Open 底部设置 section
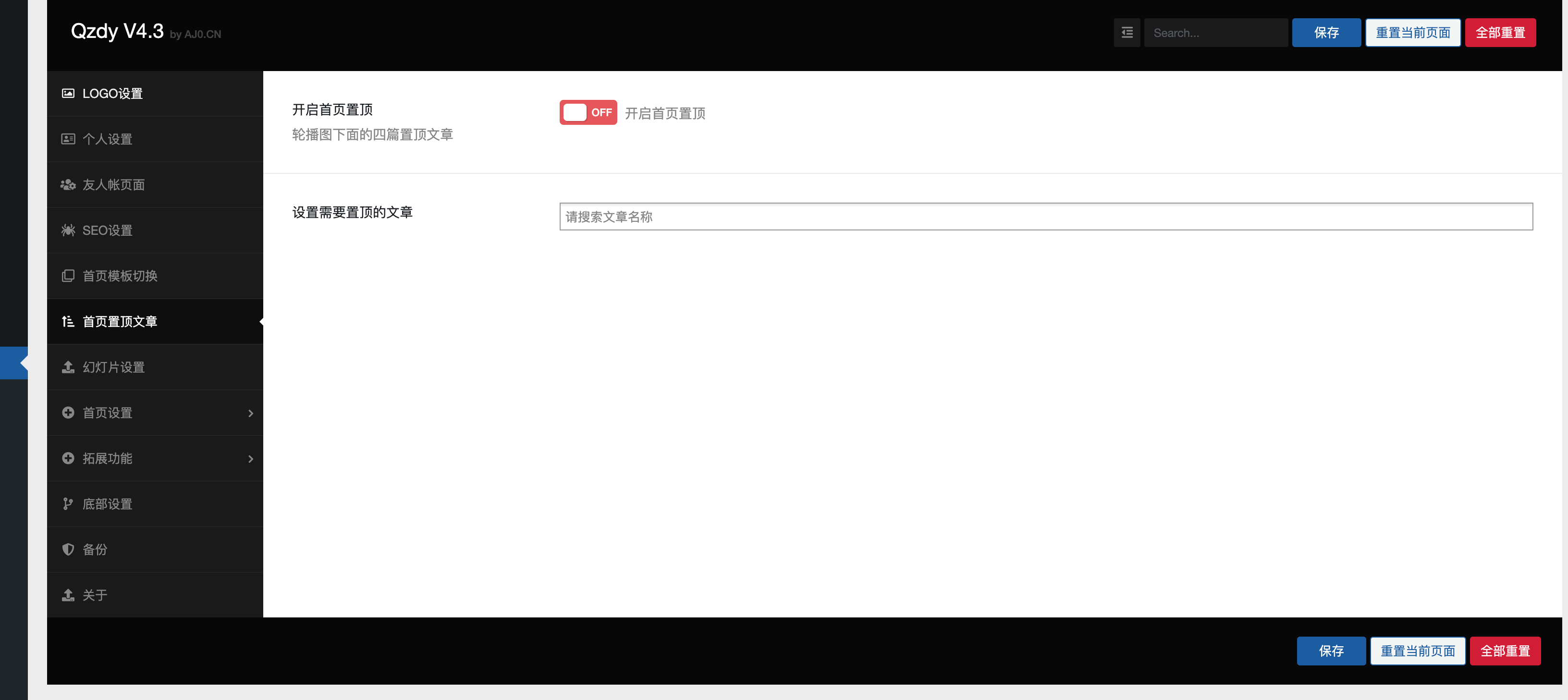Viewport: 1568px width, 700px height. coord(155,504)
